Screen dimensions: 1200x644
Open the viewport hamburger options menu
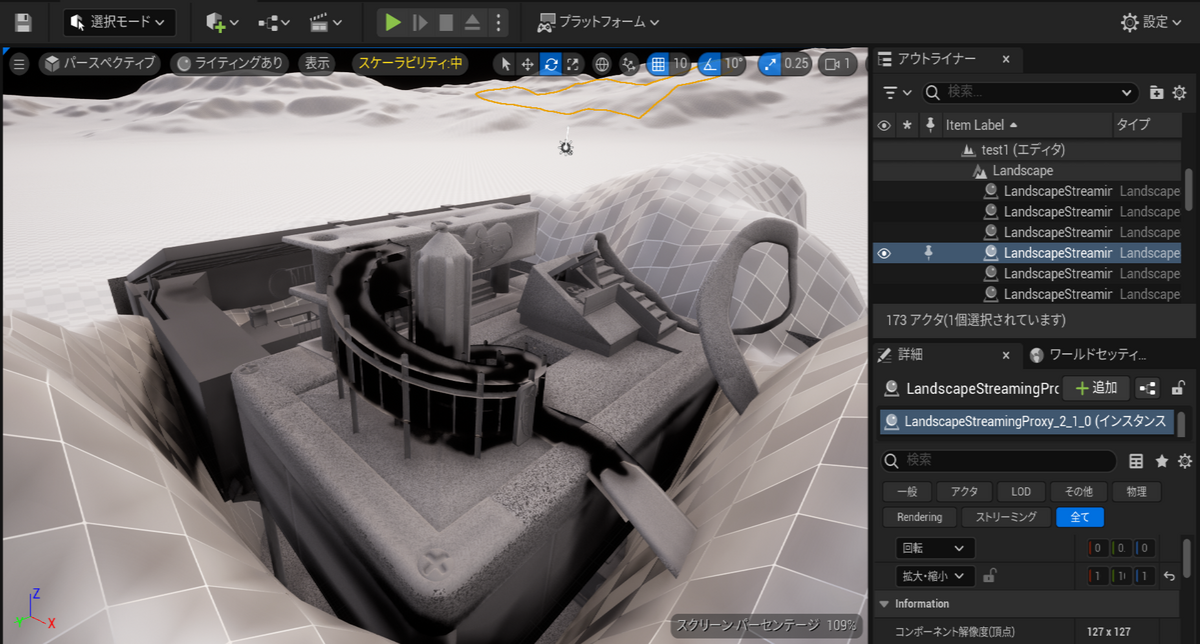pos(19,64)
